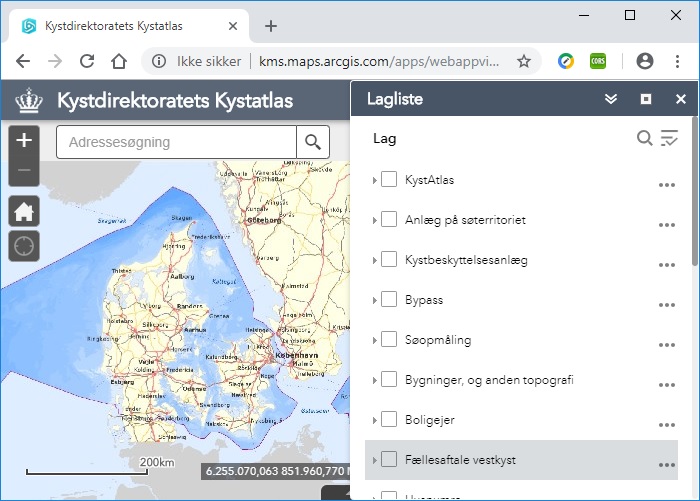Enable Bygninger, og anden topografi checkbox
700x501 pixels.
point(389,379)
